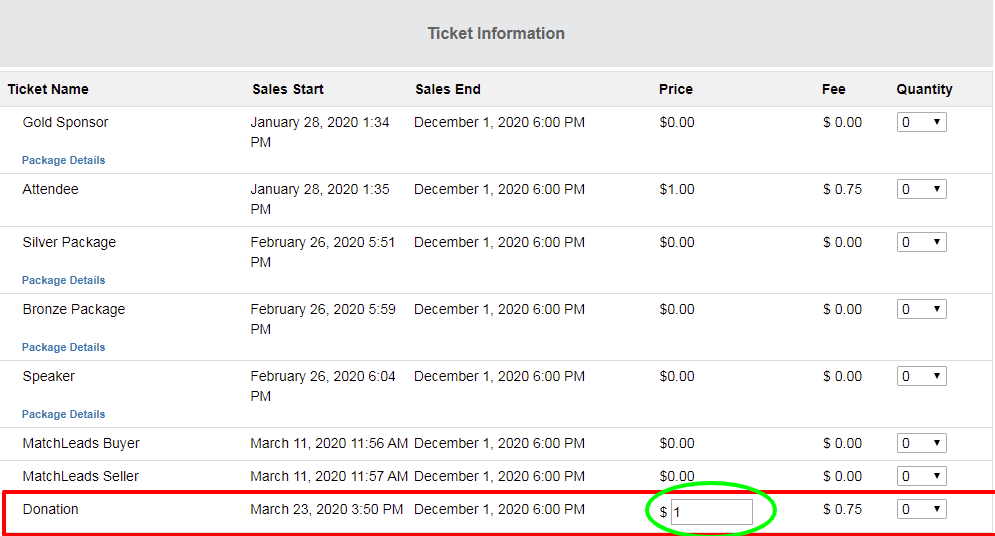Open MatchLeads Buyer quantity dropdown

(921, 443)
